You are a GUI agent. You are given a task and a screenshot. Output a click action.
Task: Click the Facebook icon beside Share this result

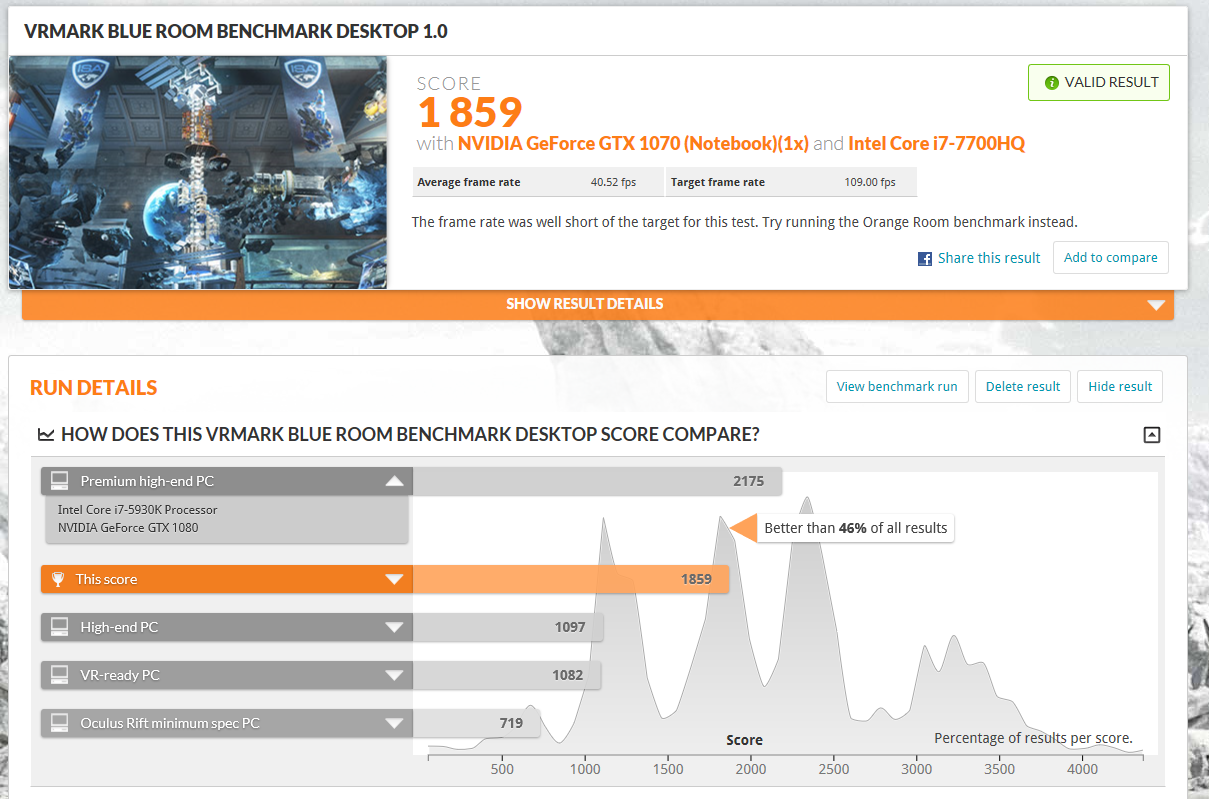click(x=925, y=259)
